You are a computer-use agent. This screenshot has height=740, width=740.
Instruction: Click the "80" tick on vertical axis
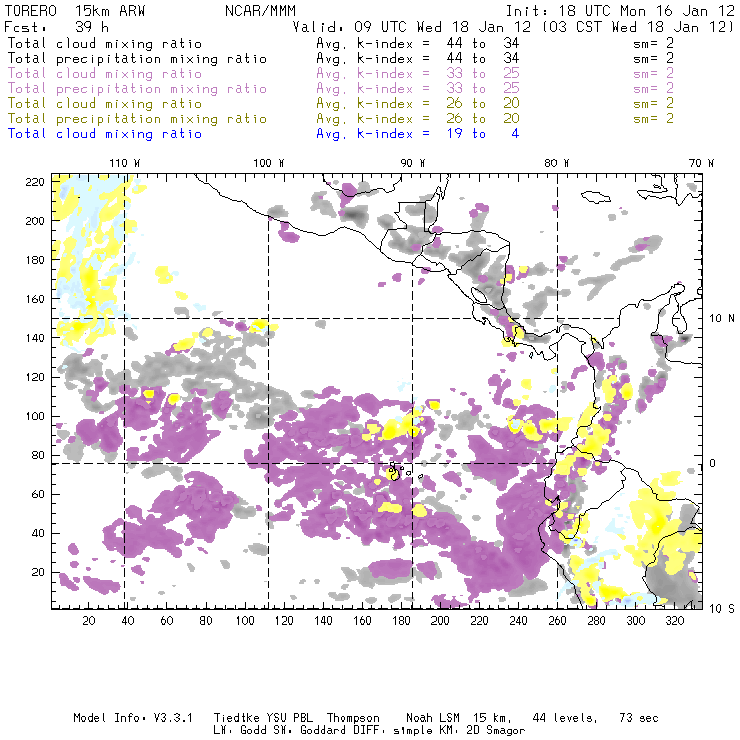coord(38,455)
